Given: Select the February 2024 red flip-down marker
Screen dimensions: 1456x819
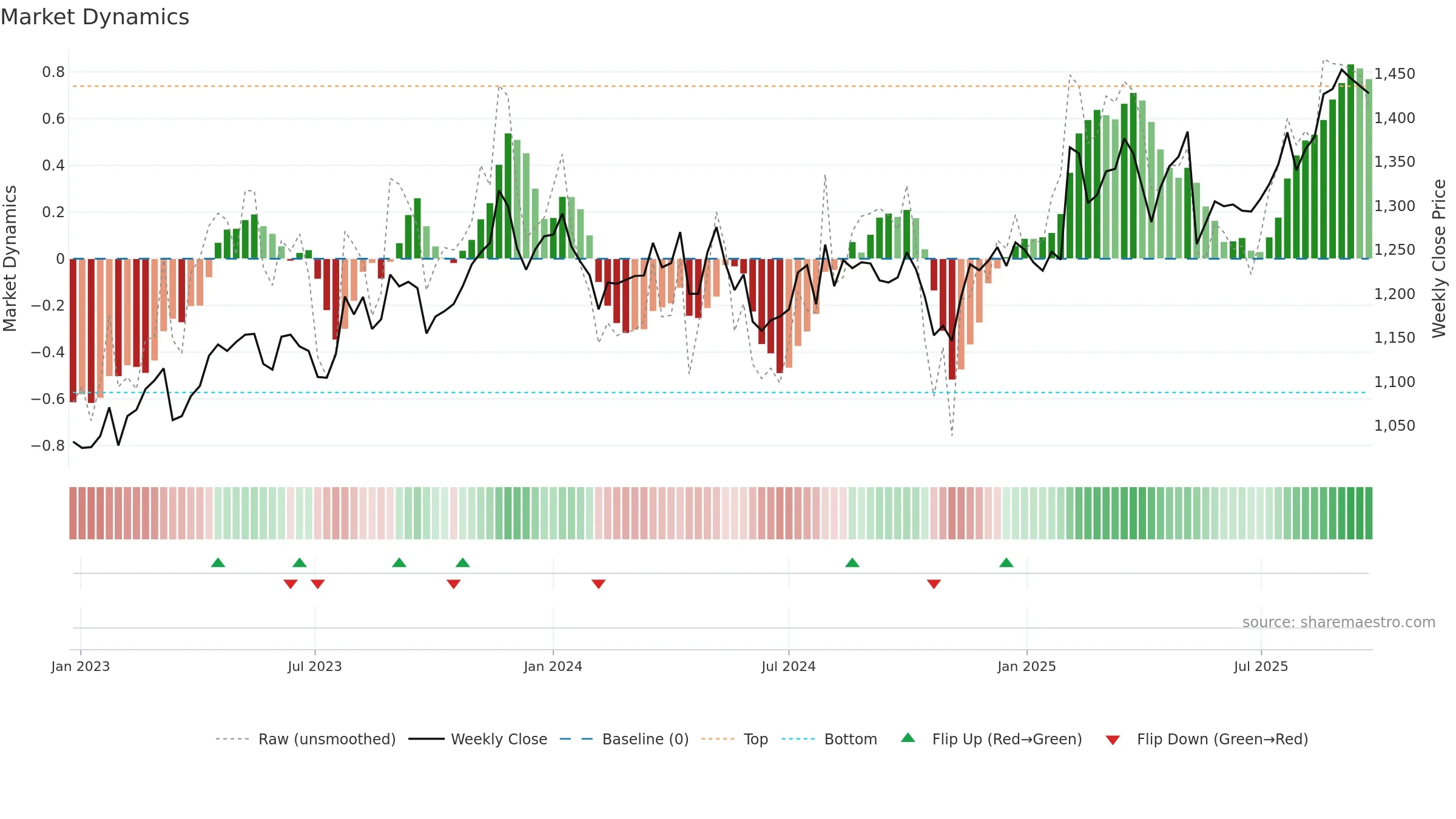Looking at the screenshot, I should click(599, 584).
